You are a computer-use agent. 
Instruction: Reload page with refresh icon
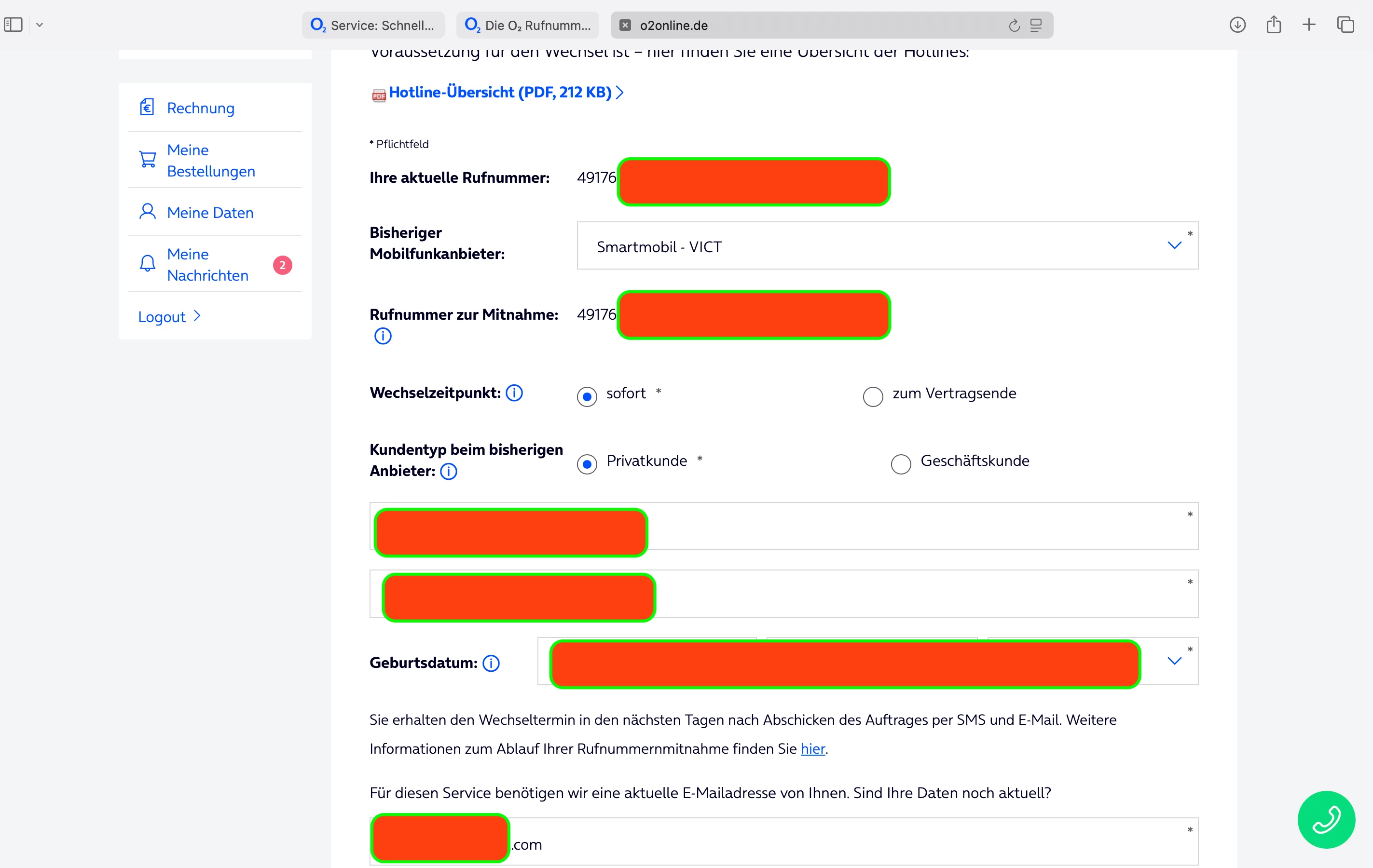click(1014, 26)
